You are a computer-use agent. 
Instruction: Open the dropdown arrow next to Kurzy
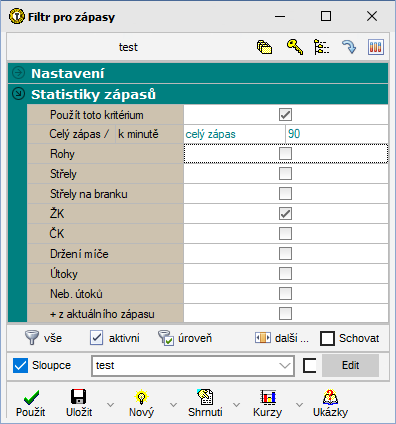299,405
